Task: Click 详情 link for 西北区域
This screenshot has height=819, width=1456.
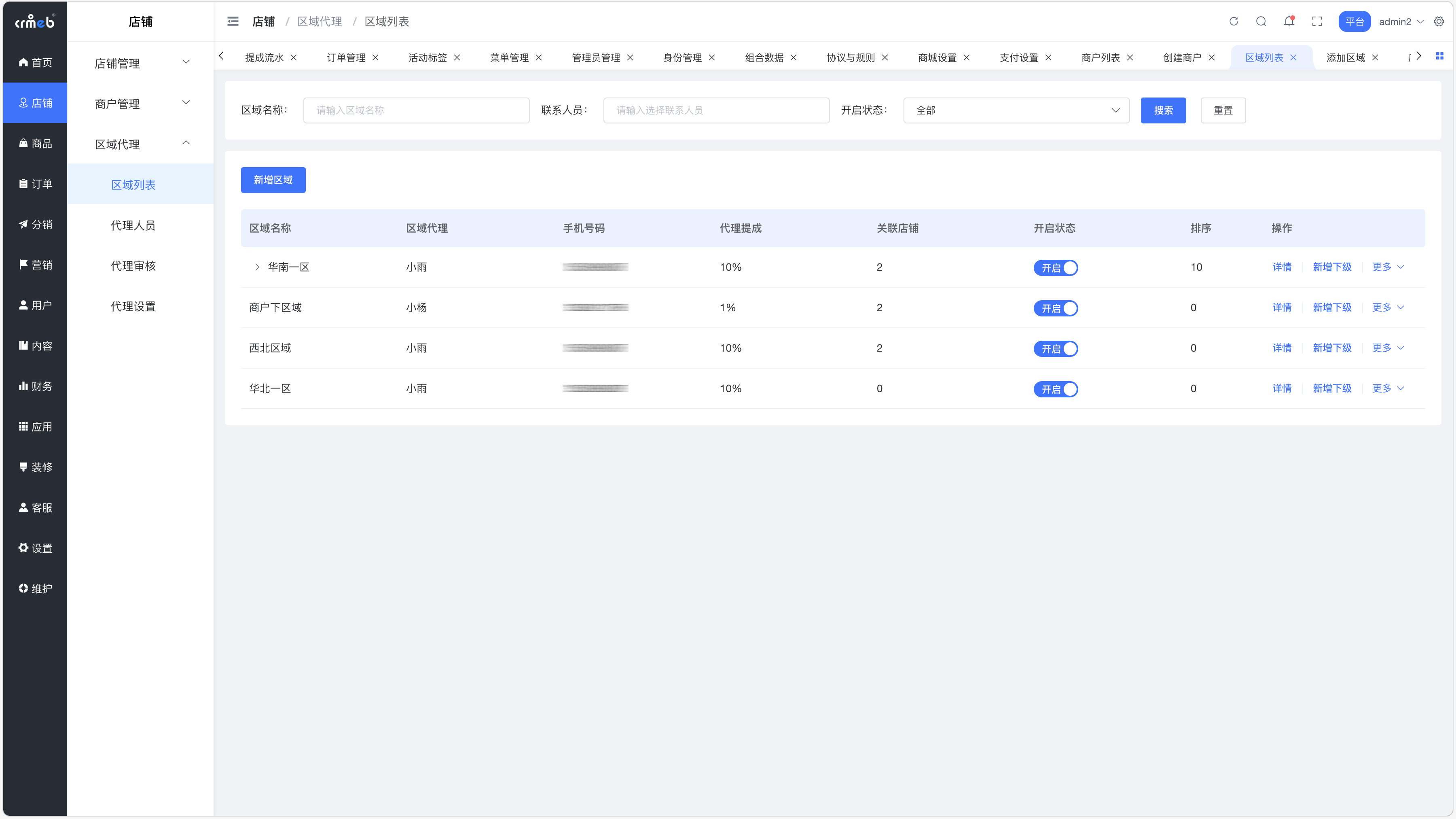Action: coord(1281,348)
